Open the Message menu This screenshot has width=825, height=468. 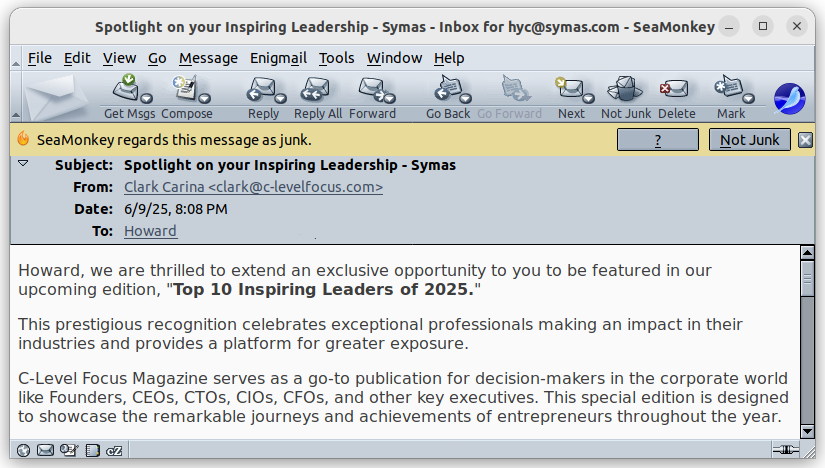pos(208,58)
